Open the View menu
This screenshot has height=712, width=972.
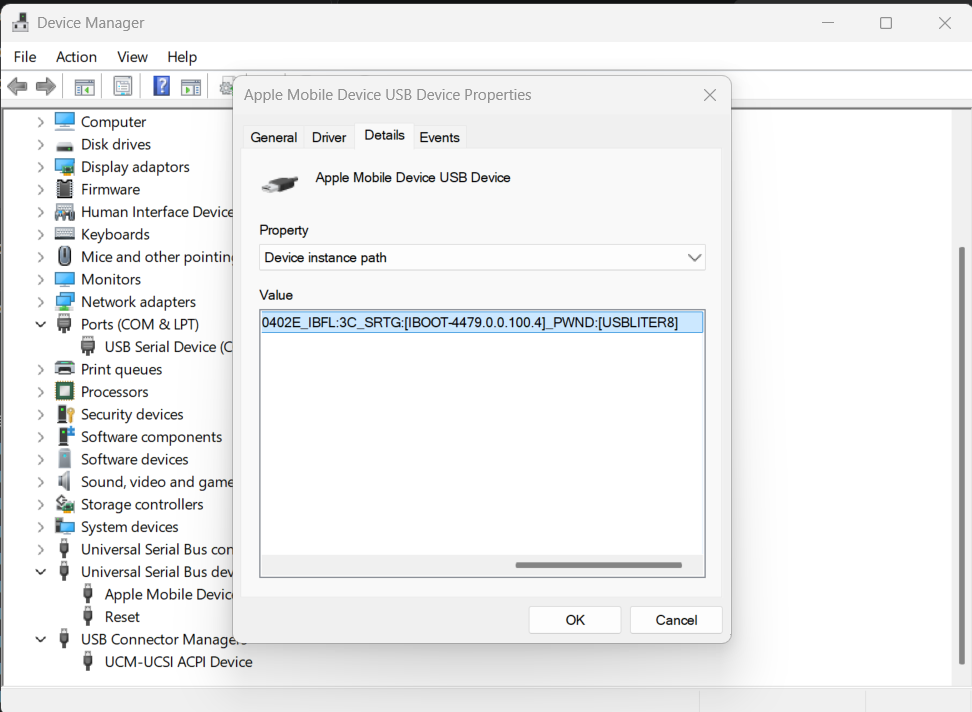point(132,57)
